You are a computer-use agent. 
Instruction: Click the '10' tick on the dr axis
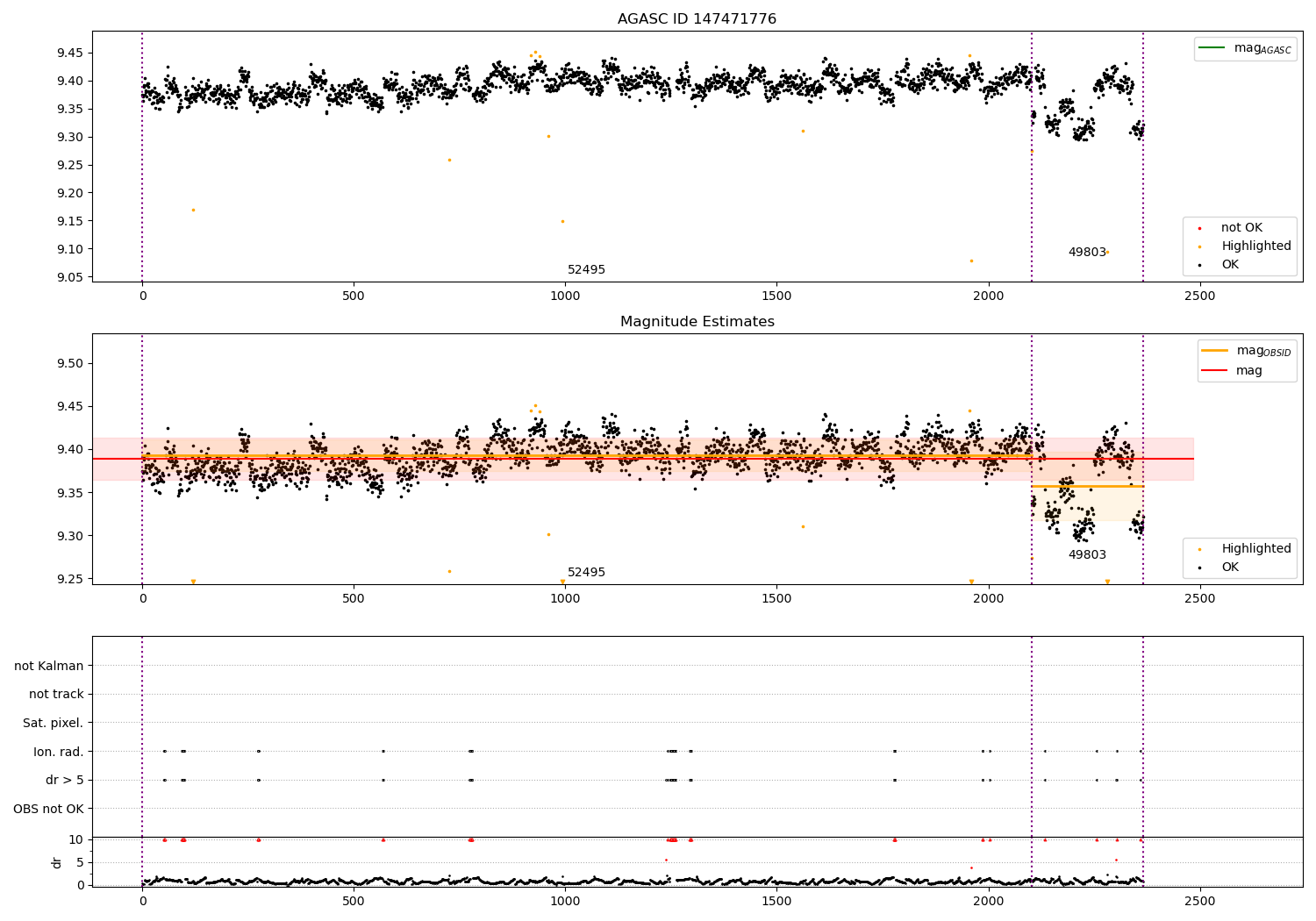tap(76, 840)
